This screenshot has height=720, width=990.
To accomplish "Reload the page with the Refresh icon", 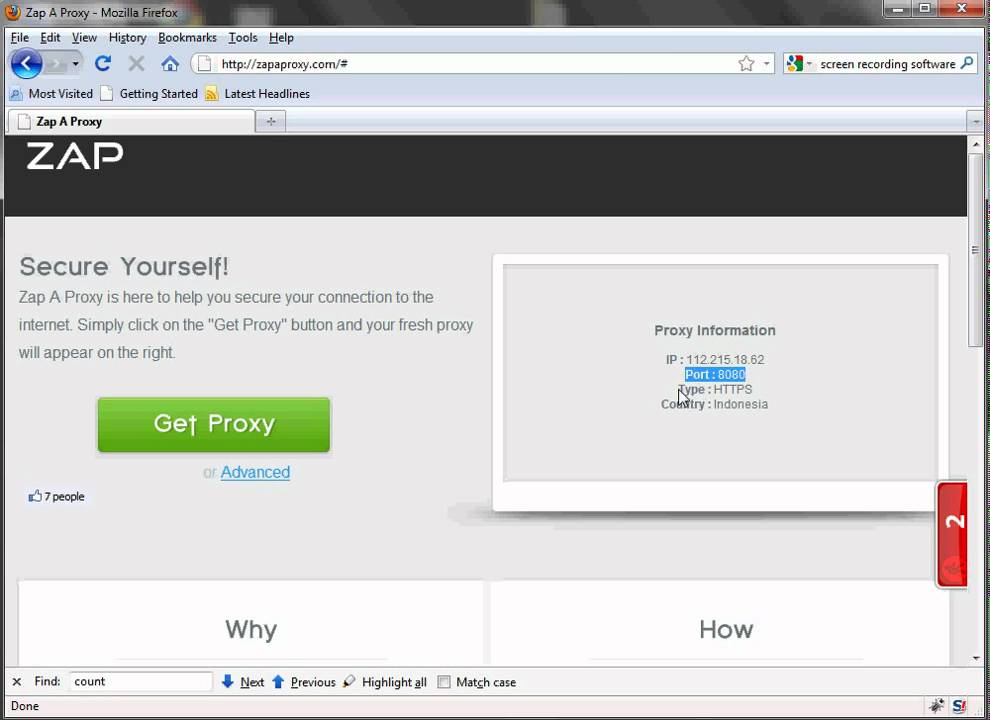I will point(103,64).
